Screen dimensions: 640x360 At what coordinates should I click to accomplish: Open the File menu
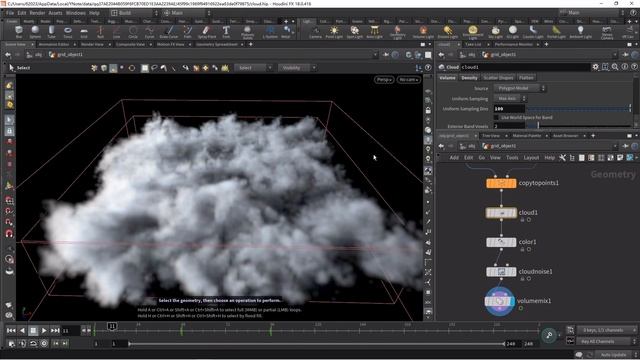[x=10, y=13]
